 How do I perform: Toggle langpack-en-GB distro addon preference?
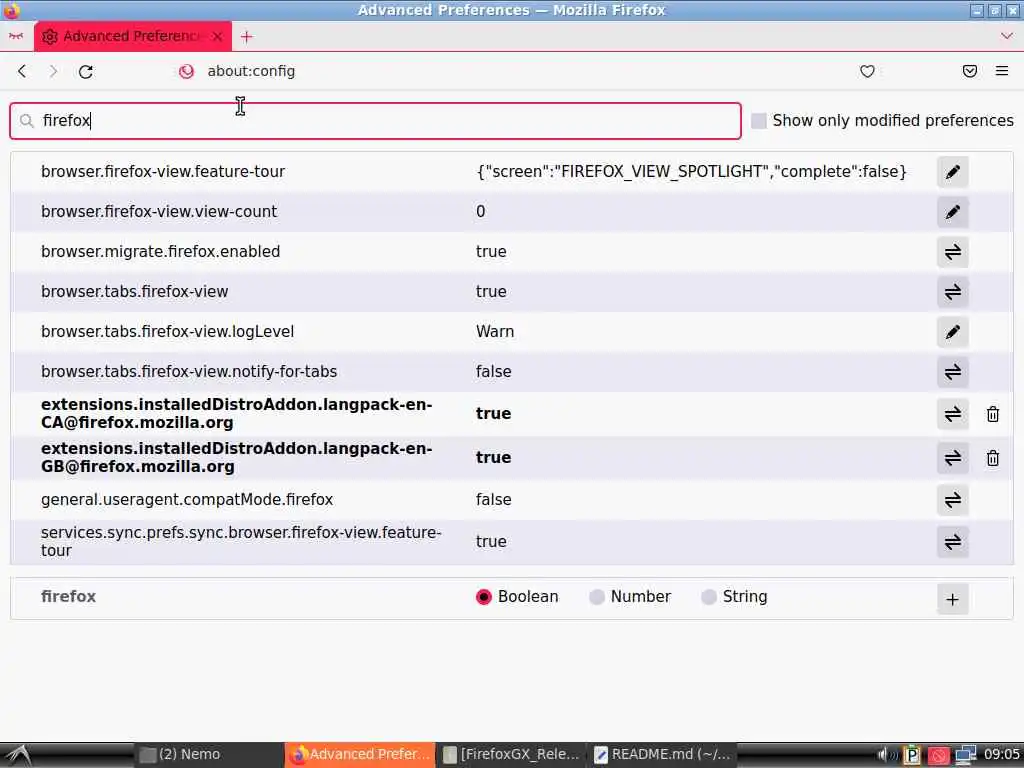[952, 458]
